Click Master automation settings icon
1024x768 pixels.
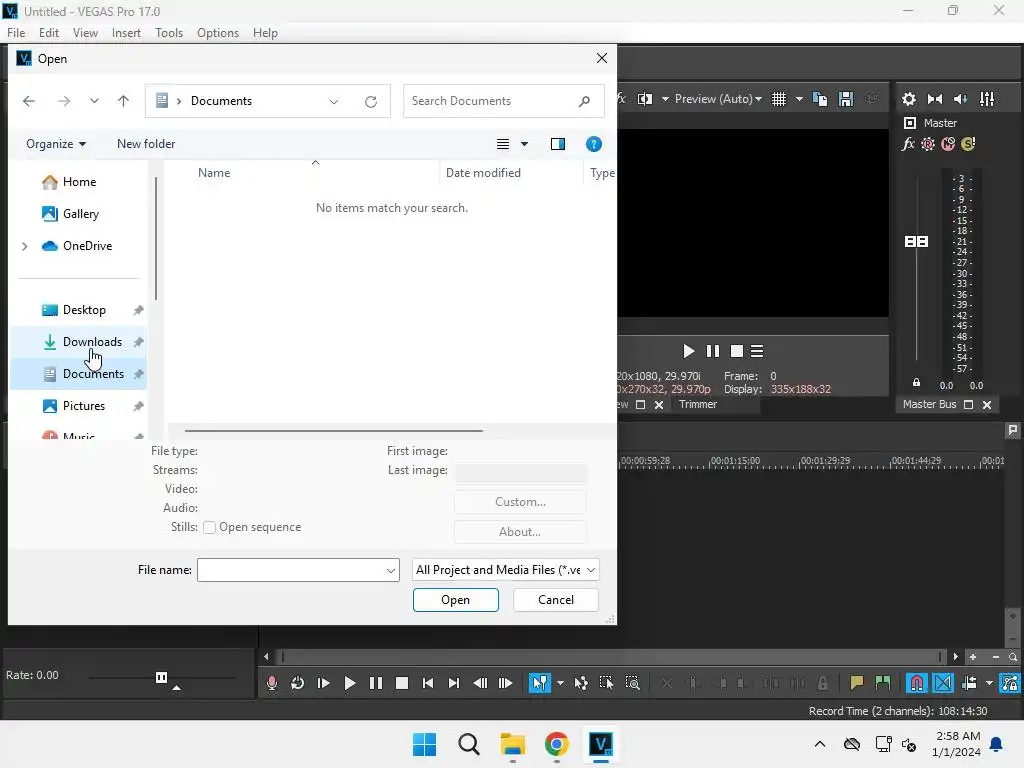tap(927, 144)
